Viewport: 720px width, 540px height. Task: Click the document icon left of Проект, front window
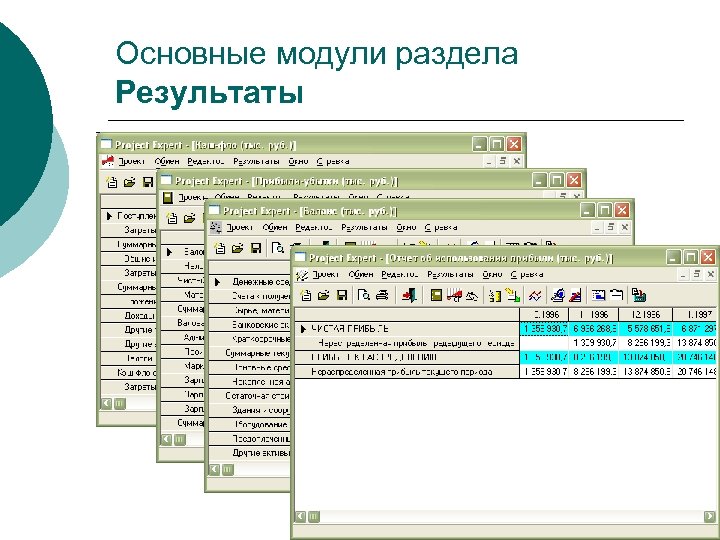(302, 275)
